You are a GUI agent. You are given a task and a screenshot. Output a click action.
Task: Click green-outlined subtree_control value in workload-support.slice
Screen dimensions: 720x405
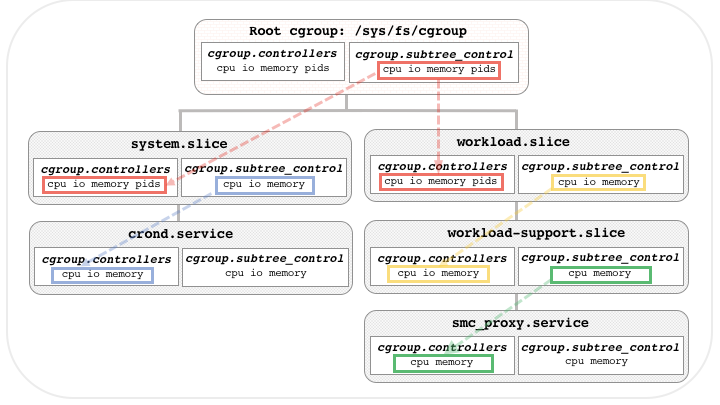click(x=600, y=273)
